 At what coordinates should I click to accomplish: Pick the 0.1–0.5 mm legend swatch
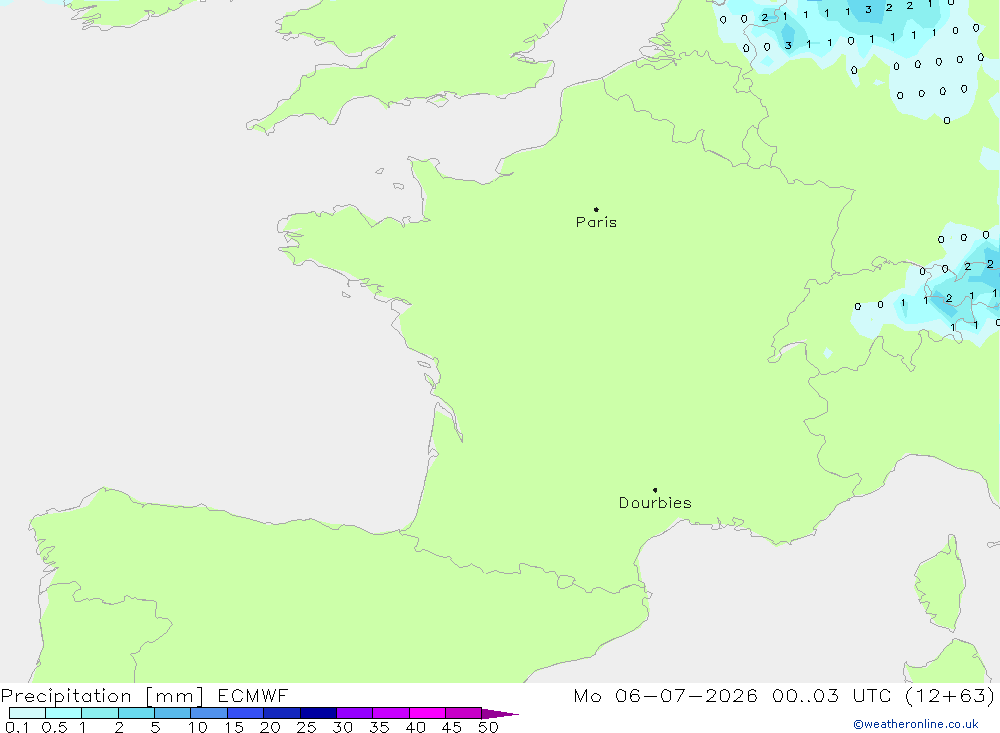tap(27, 713)
